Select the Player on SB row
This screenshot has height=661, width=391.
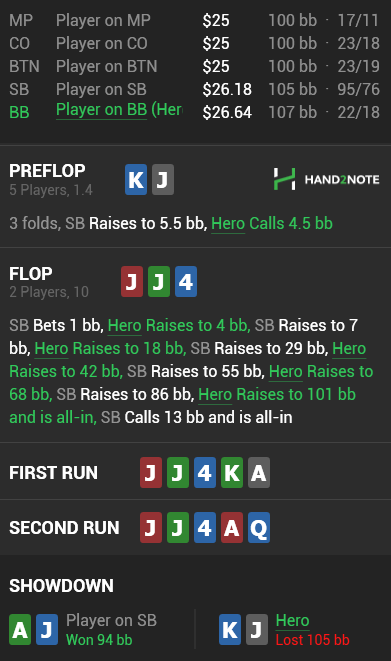point(195,89)
